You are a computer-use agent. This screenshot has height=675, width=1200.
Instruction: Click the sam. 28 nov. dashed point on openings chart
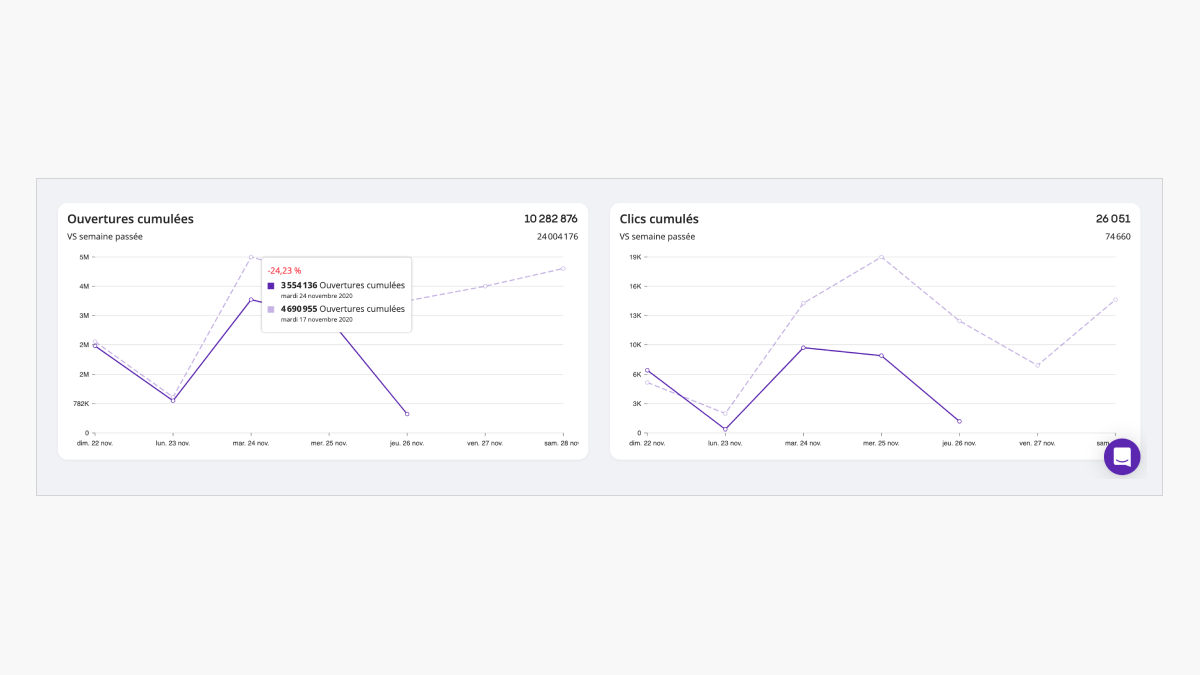(x=563, y=268)
